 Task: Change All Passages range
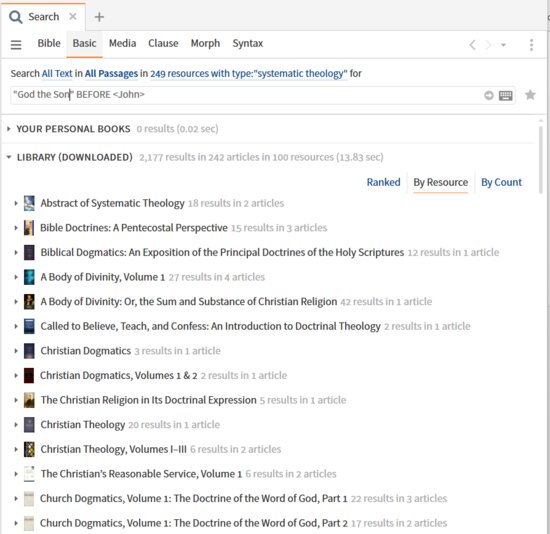111,74
